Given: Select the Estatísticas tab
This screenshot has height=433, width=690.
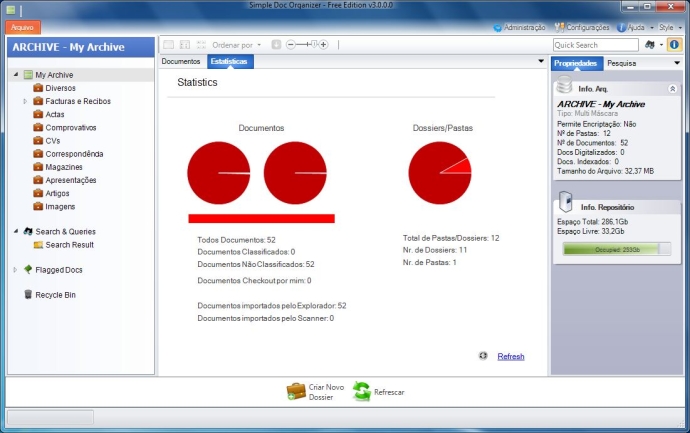Looking at the screenshot, I should tap(229, 61).
